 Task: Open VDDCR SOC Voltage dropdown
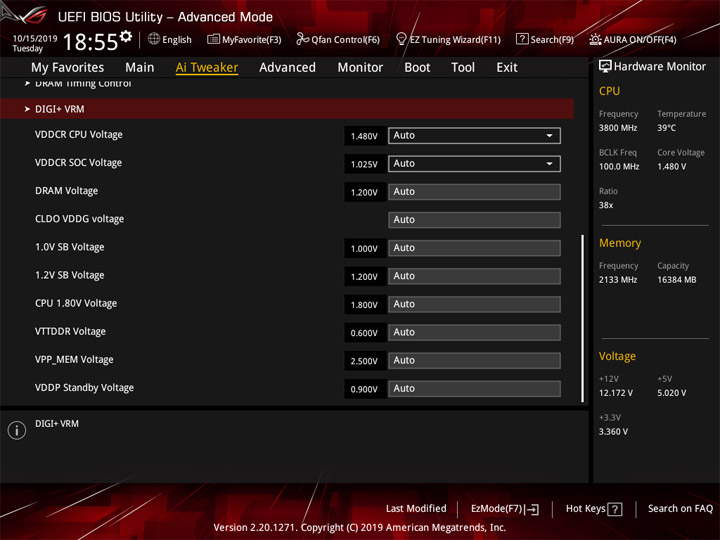tap(474, 163)
